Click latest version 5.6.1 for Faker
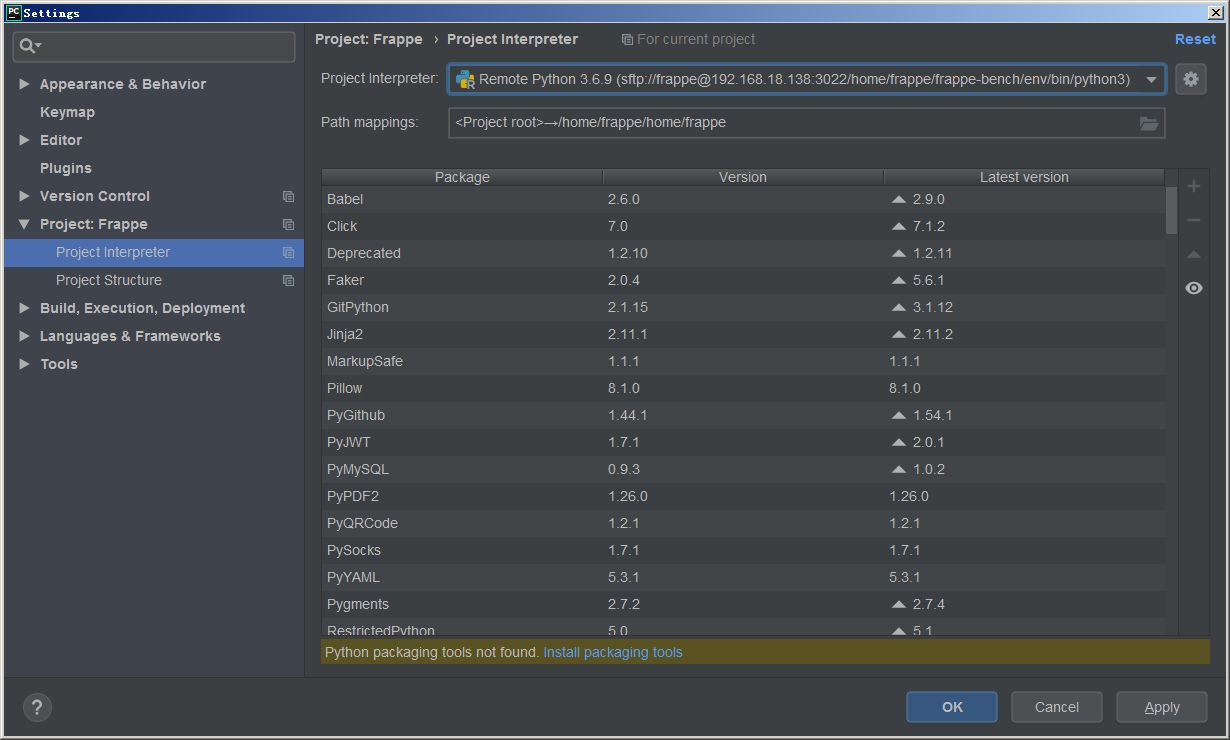This screenshot has width=1230, height=740. click(928, 280)
